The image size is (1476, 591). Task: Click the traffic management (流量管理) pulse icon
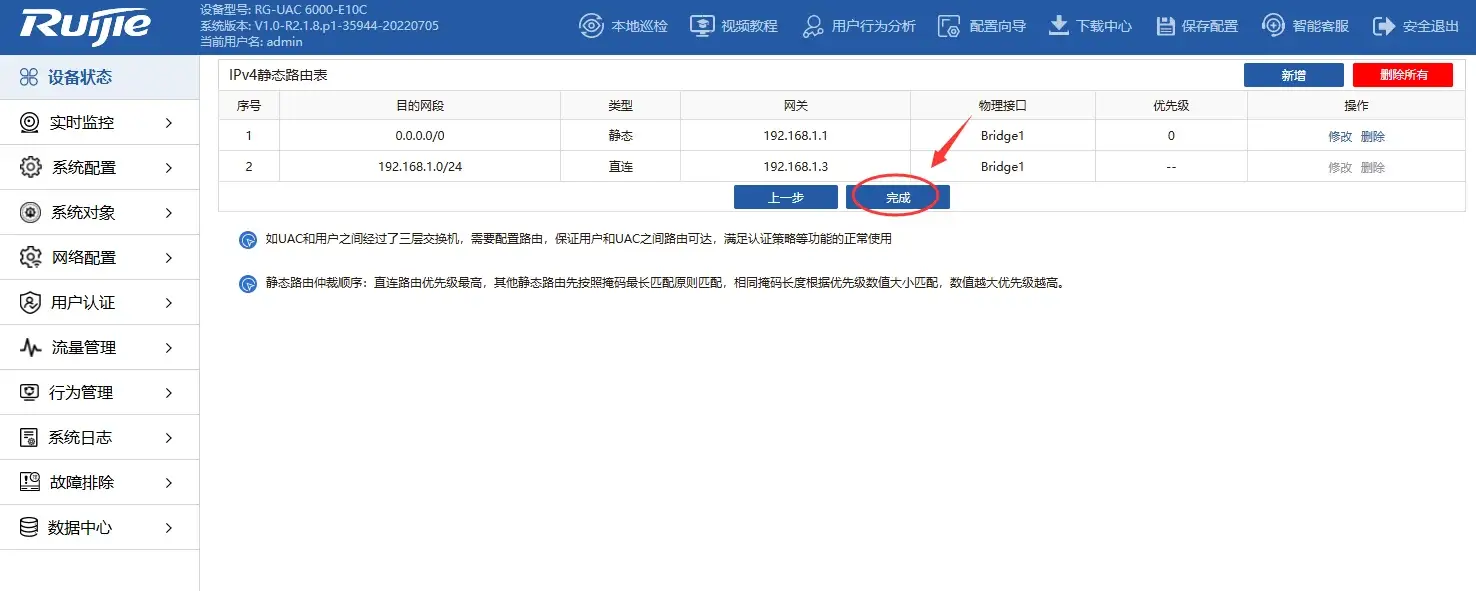click(30, 347)
